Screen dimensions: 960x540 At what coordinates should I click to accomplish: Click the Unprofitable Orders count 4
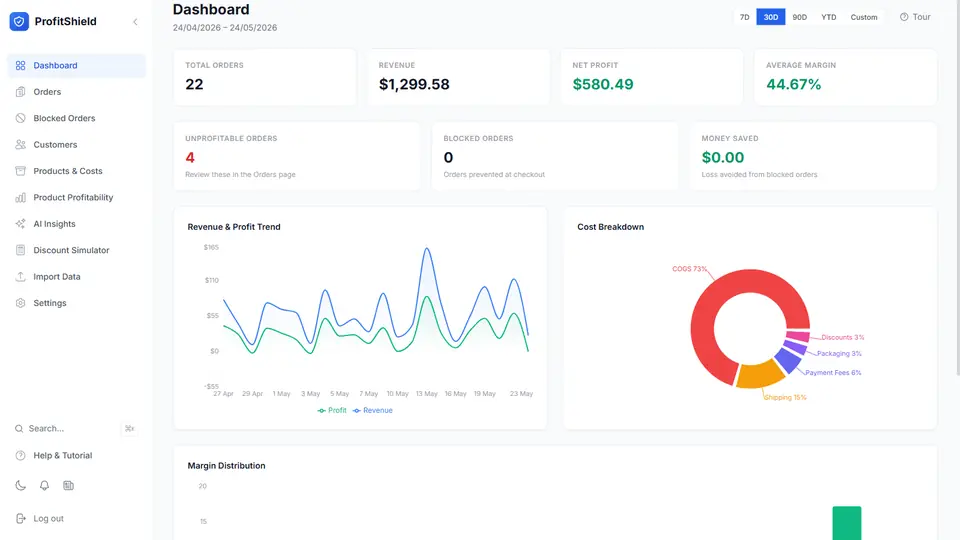pos(190,158)
